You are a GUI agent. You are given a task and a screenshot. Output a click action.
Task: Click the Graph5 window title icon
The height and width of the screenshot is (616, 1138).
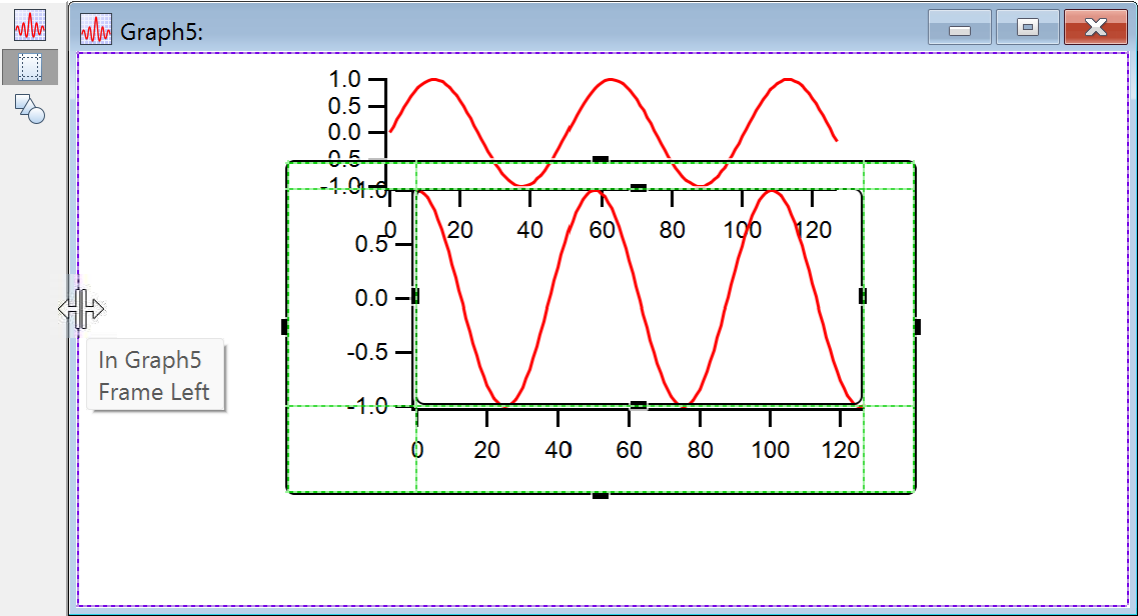[x=96, y=30]
